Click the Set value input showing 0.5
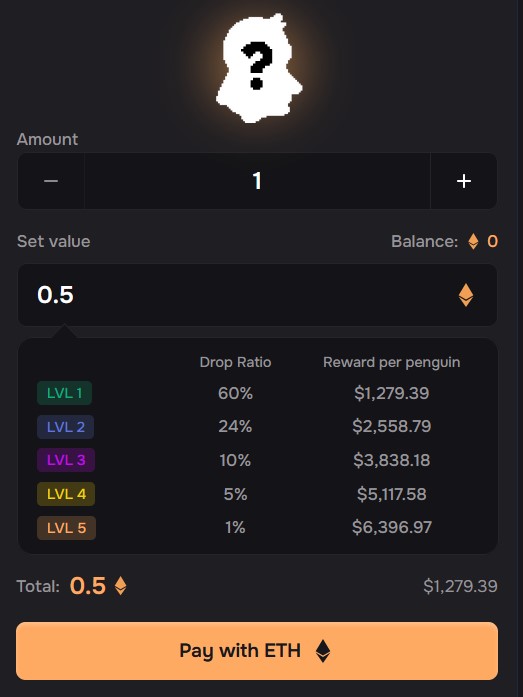 [x=257, y=295]
